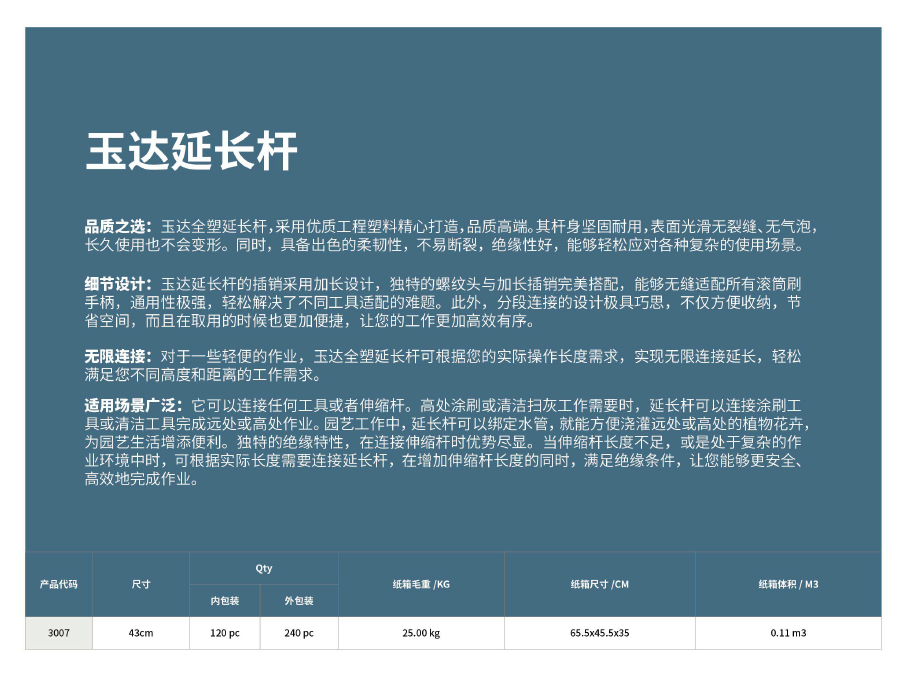The height and width of the screenshot is (685, 908).
Task: Select the 内包装 sub-header cell
Action: [x=225, y=601]
